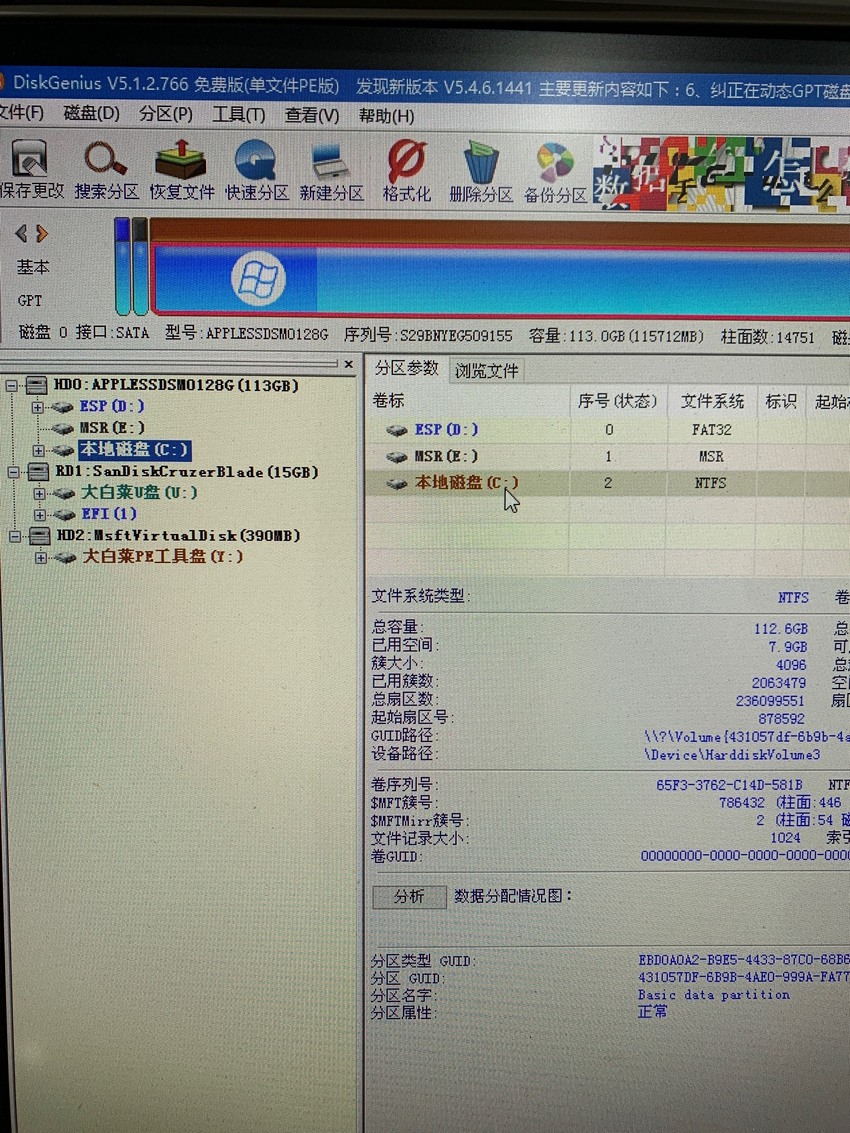850x1133 pixels.
Task: Click the colorful data recovery banner
Action: tap(721, 173)
